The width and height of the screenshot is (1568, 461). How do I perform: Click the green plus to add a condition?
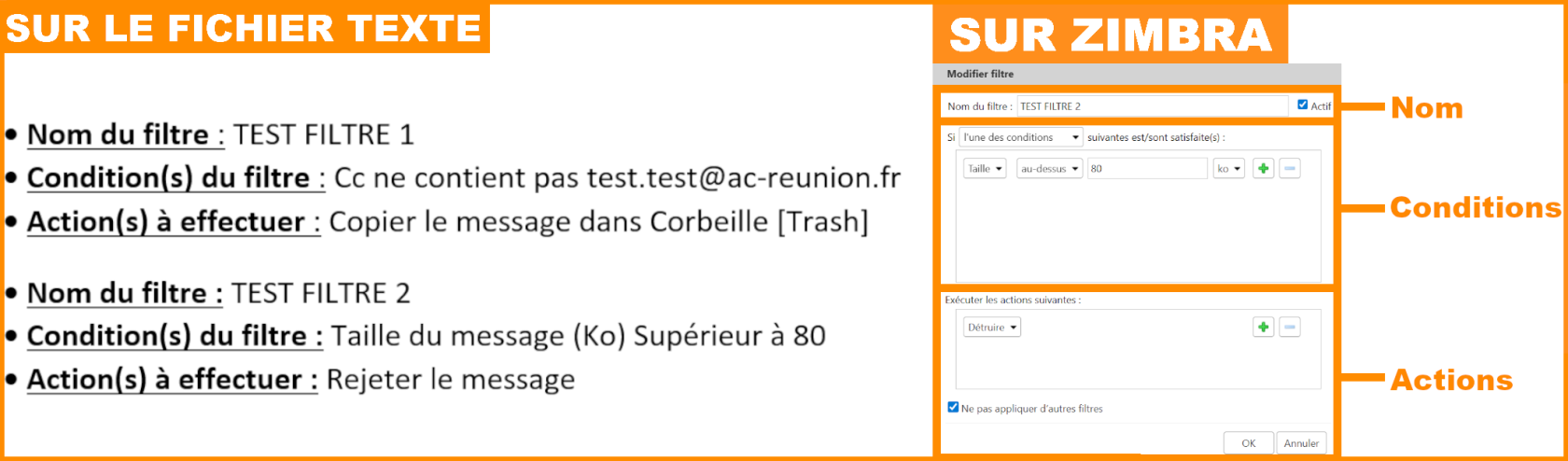pos(1263,169)
